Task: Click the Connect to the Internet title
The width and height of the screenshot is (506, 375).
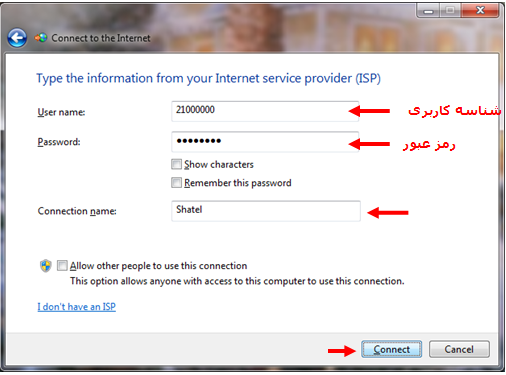Action: 101,38
